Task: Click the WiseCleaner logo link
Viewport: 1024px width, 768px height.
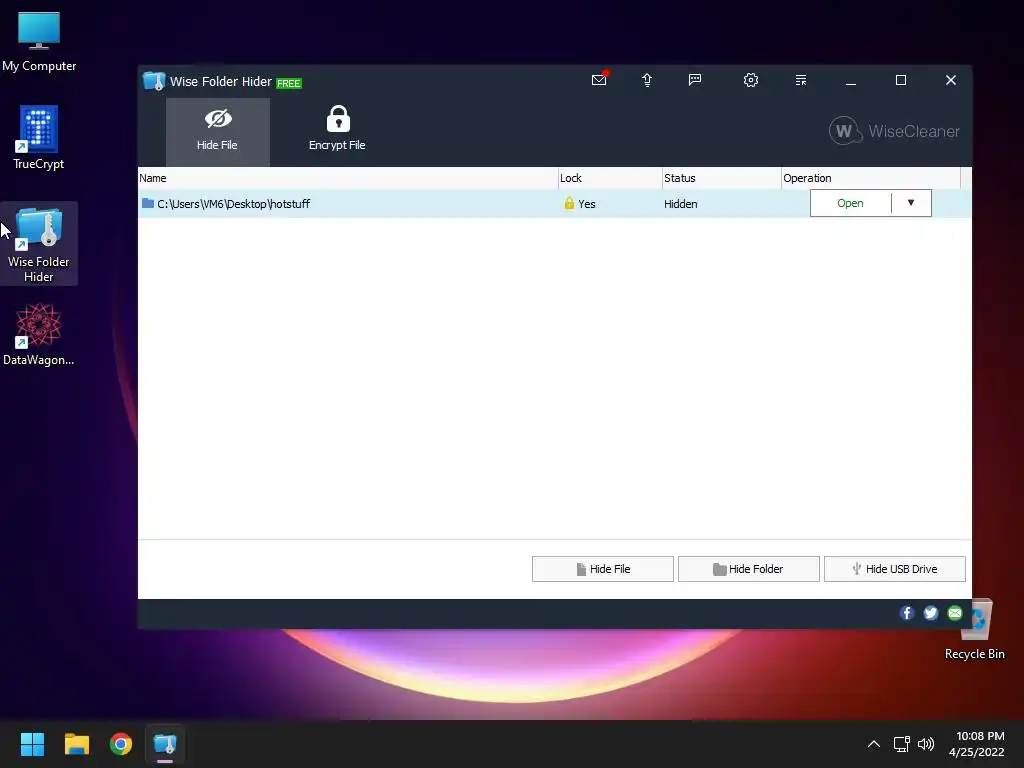Action: (894, 131)
